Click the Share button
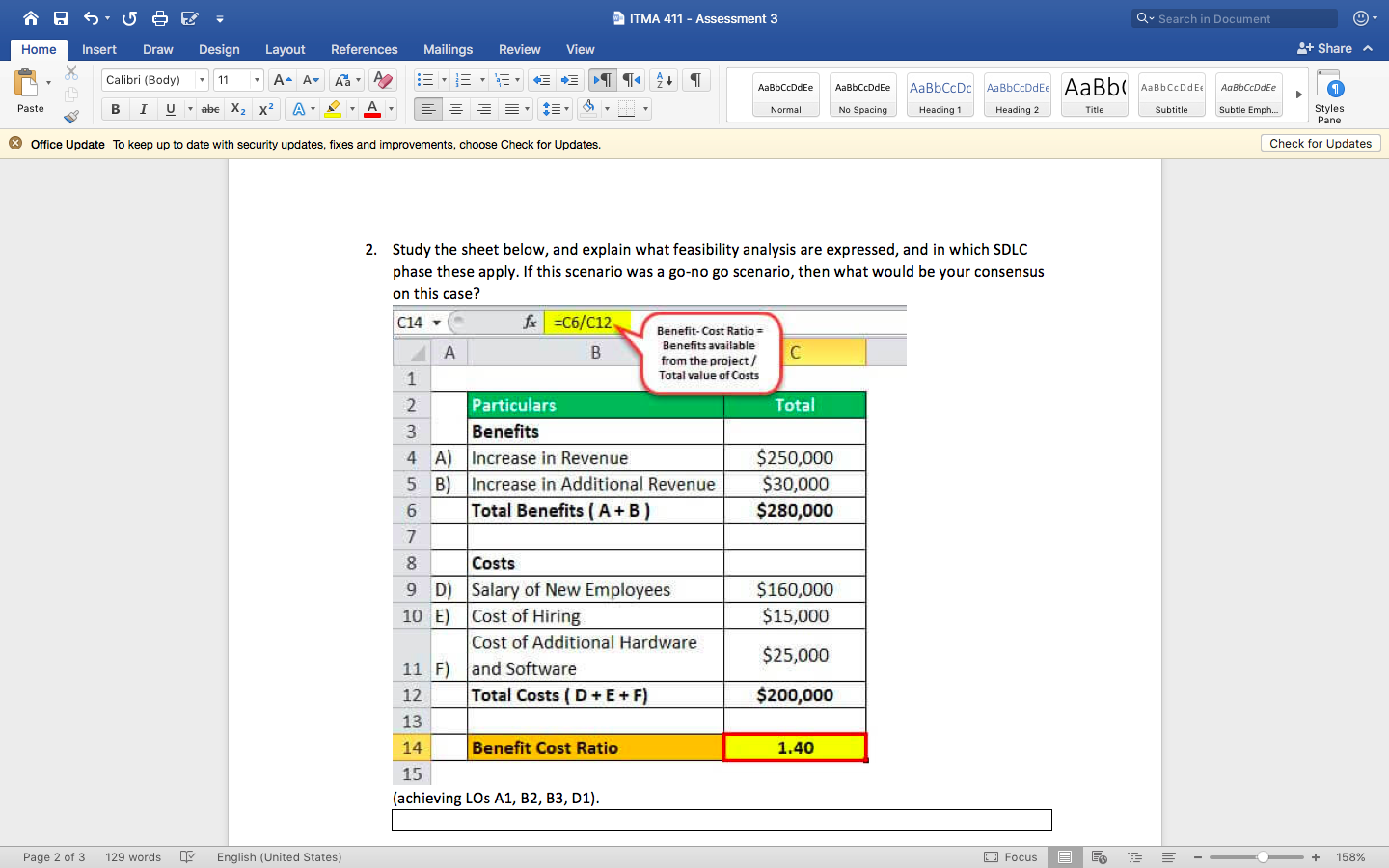1389x868 pixels. [1325, 48]
